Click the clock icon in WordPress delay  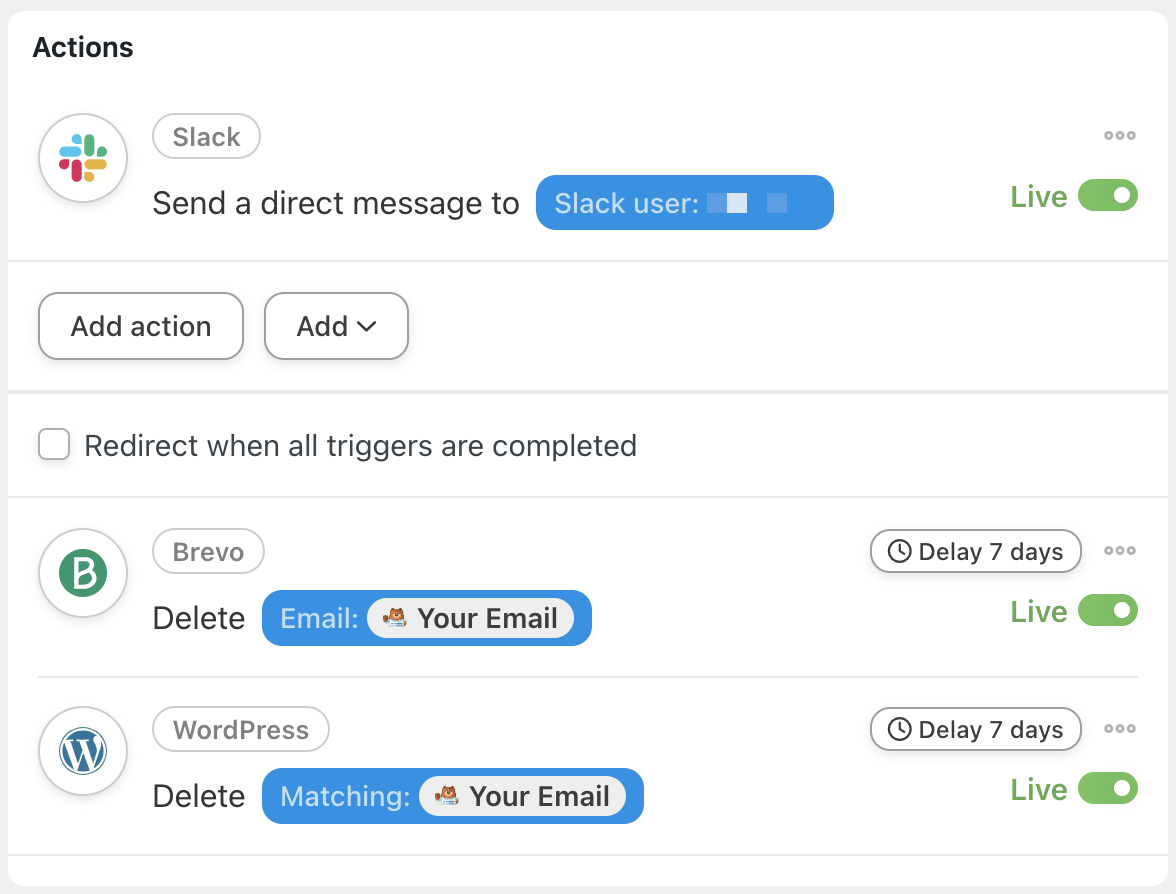coord(899,729)
